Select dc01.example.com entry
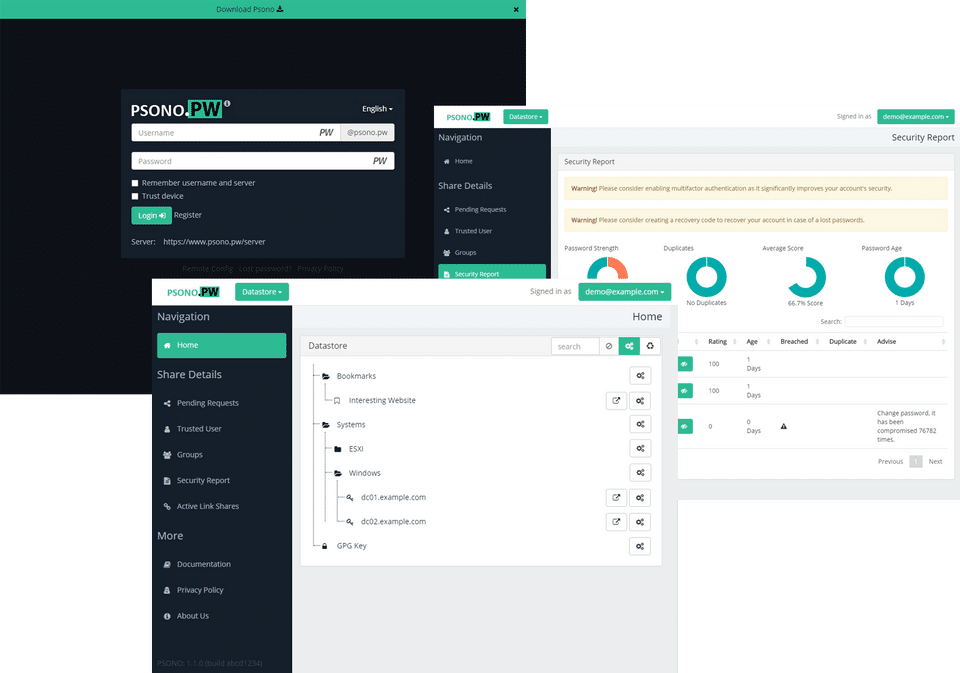Screen dimensions: 960x673 (393, 497)
